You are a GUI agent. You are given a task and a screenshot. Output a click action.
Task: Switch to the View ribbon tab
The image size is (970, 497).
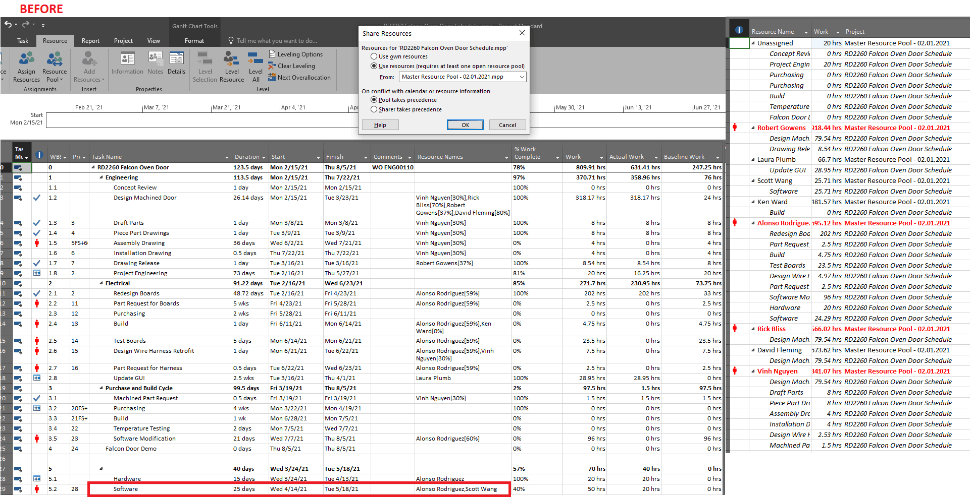coord(153,41)
